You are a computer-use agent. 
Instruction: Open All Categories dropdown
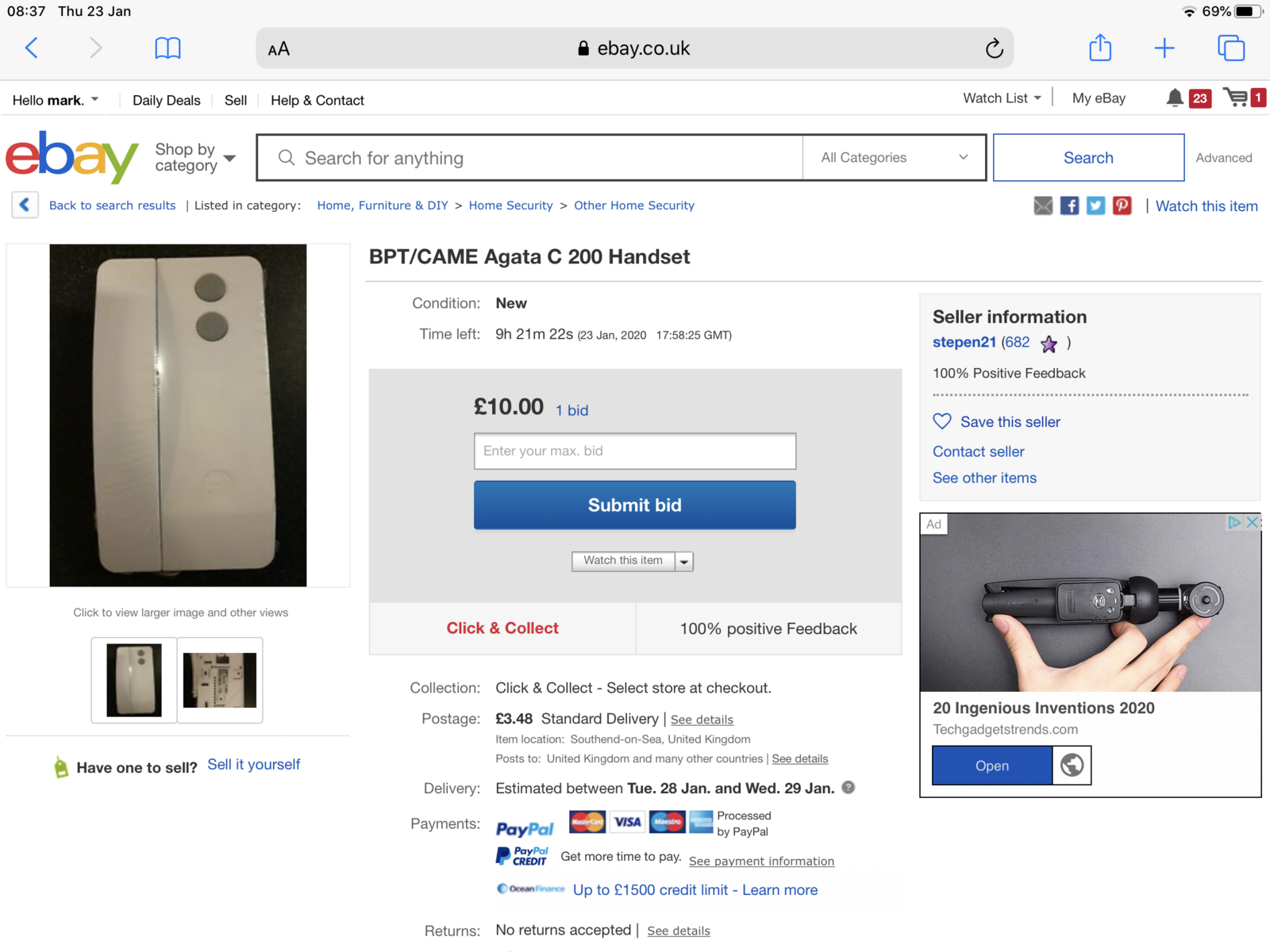[x=894, y=158]
